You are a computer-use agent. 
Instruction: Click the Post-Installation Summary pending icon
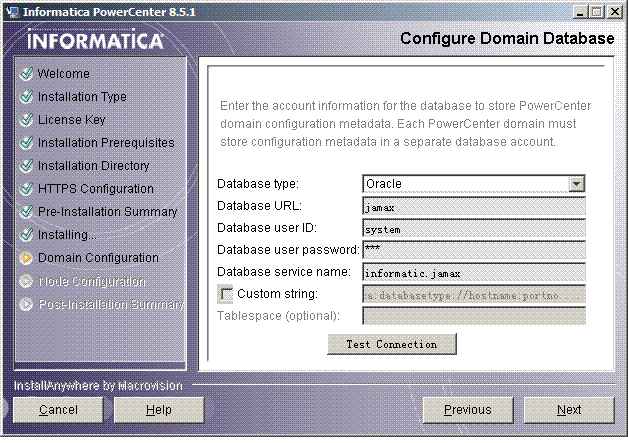click(x=26, y=304)
